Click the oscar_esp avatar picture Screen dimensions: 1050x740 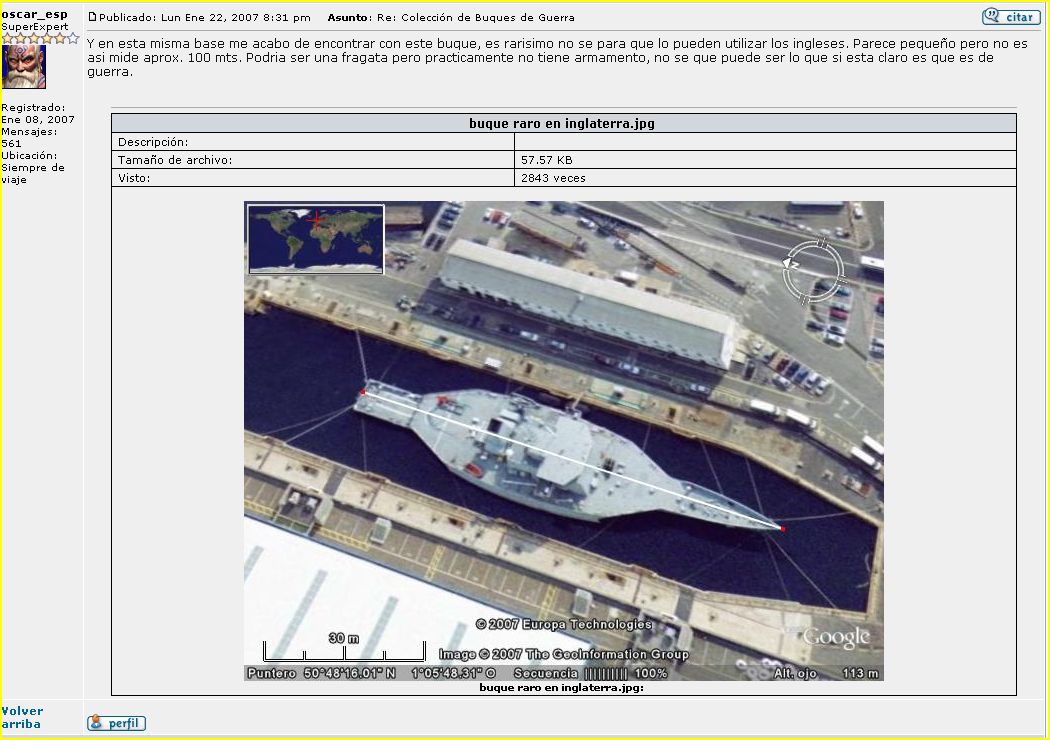point(24,67)
